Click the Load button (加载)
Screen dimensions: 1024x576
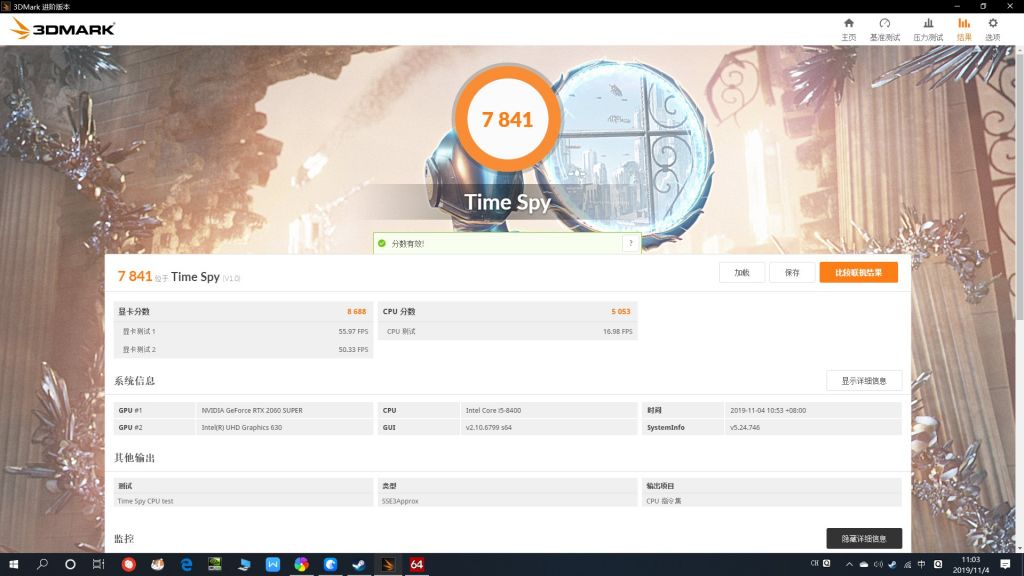click(741, 272)
